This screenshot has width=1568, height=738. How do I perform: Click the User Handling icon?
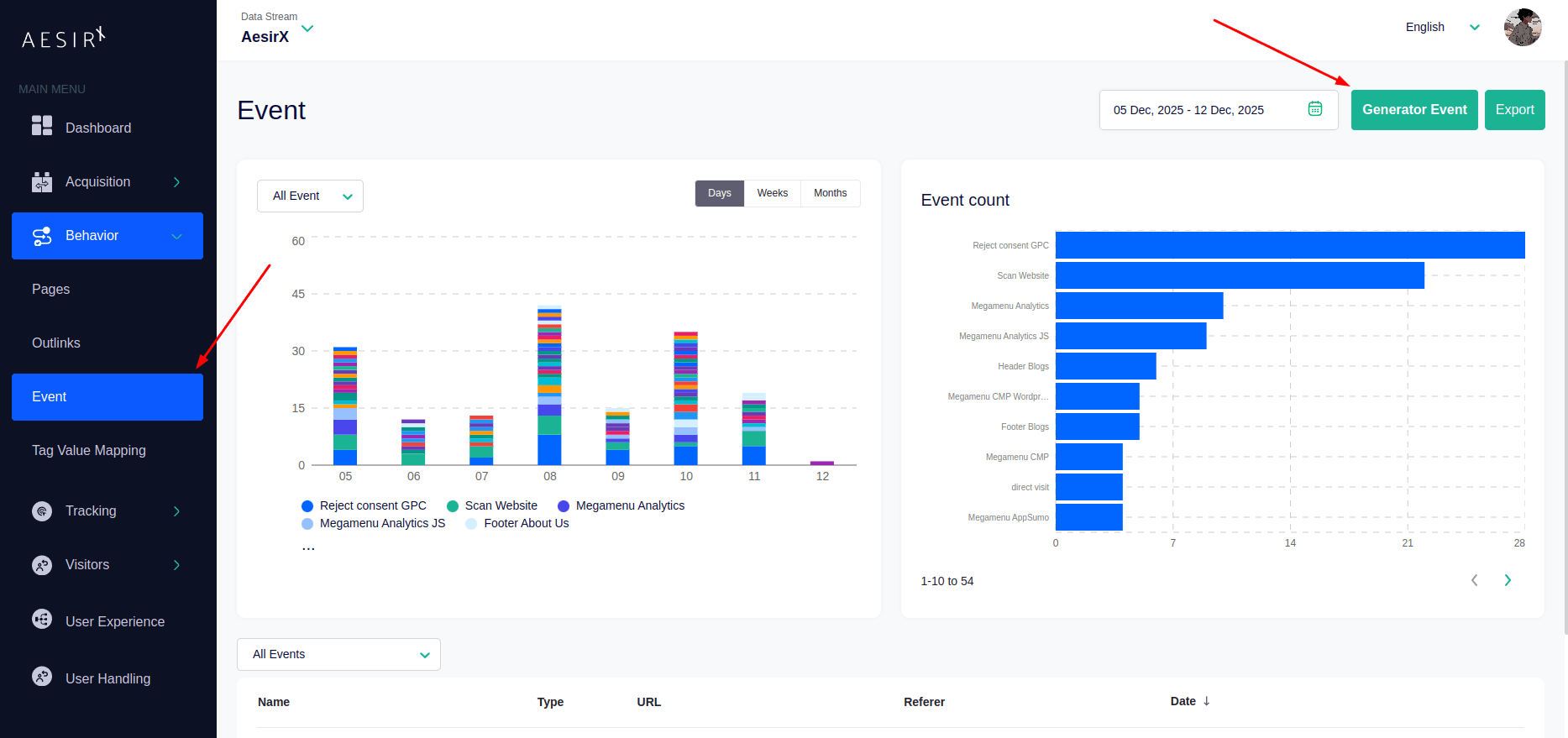click(x=42, y=677)
